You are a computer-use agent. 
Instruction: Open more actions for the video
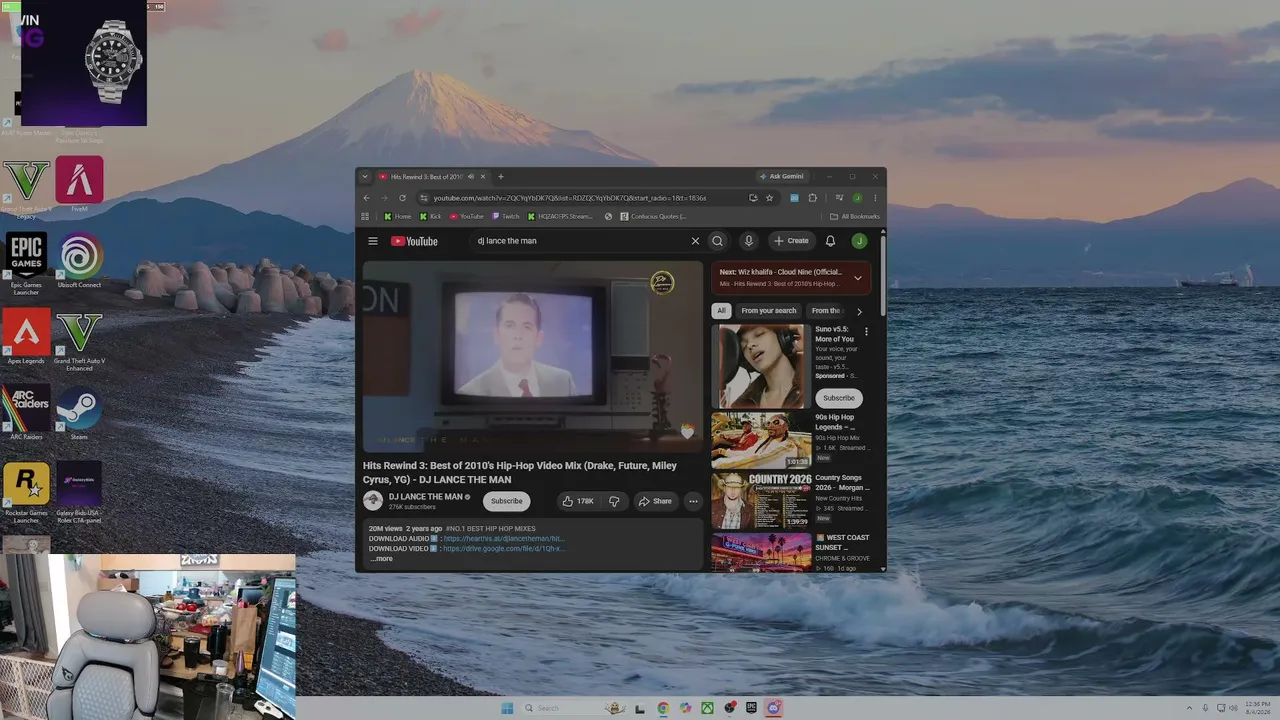click(693, 501)
